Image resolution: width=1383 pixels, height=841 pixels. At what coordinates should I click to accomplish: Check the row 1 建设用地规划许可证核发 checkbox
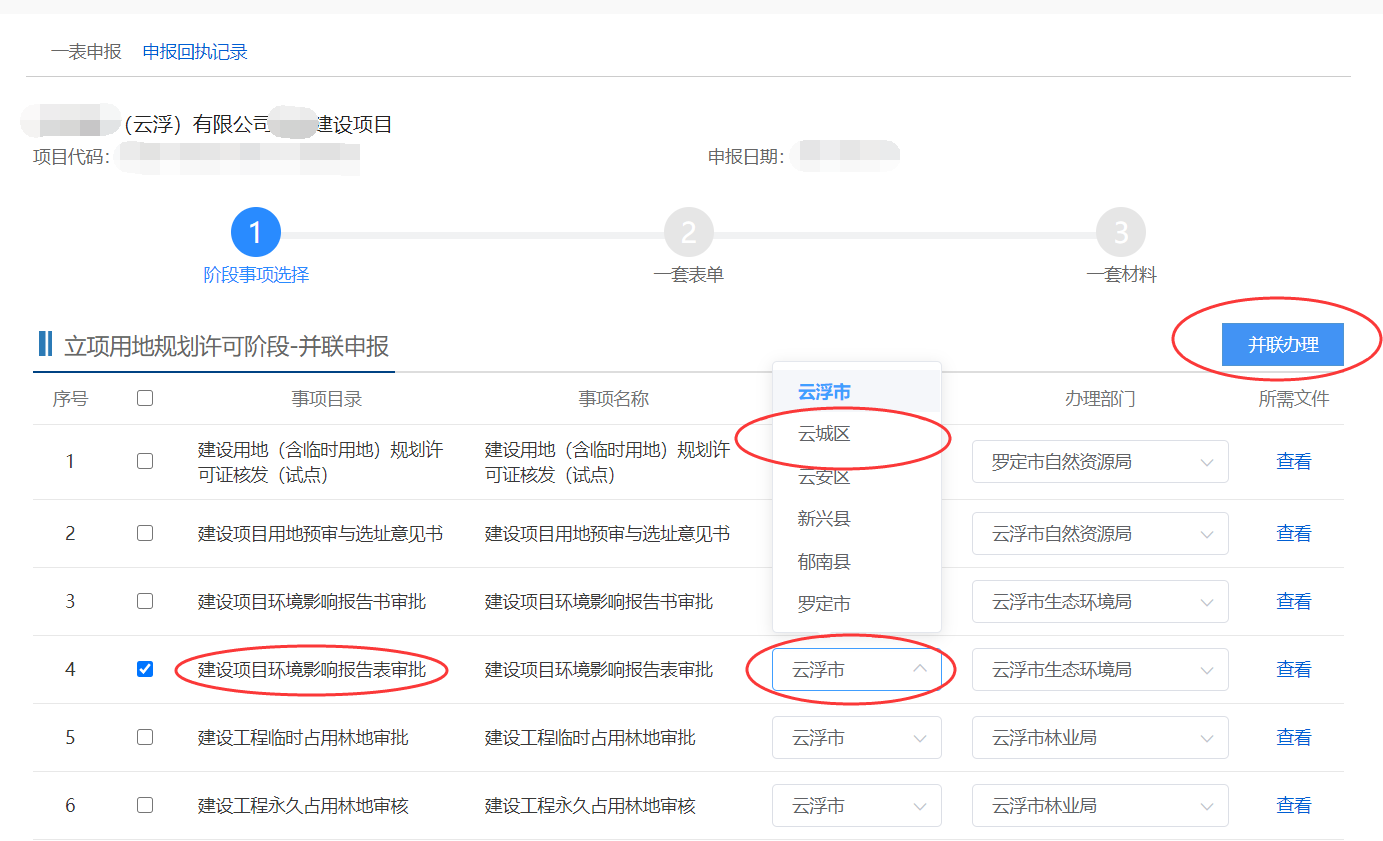tap(145, 461)
